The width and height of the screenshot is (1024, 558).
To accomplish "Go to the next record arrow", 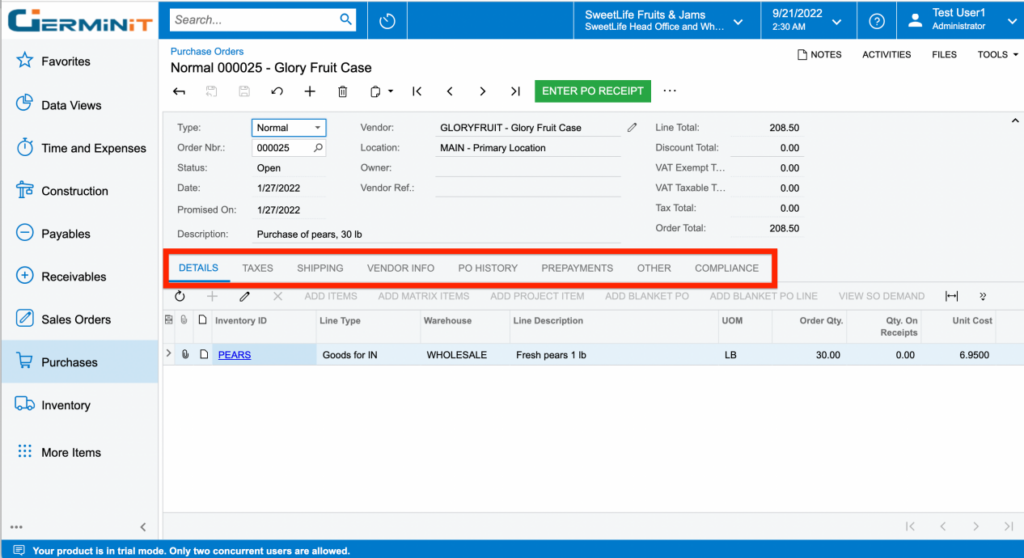I will coord(482,91).
